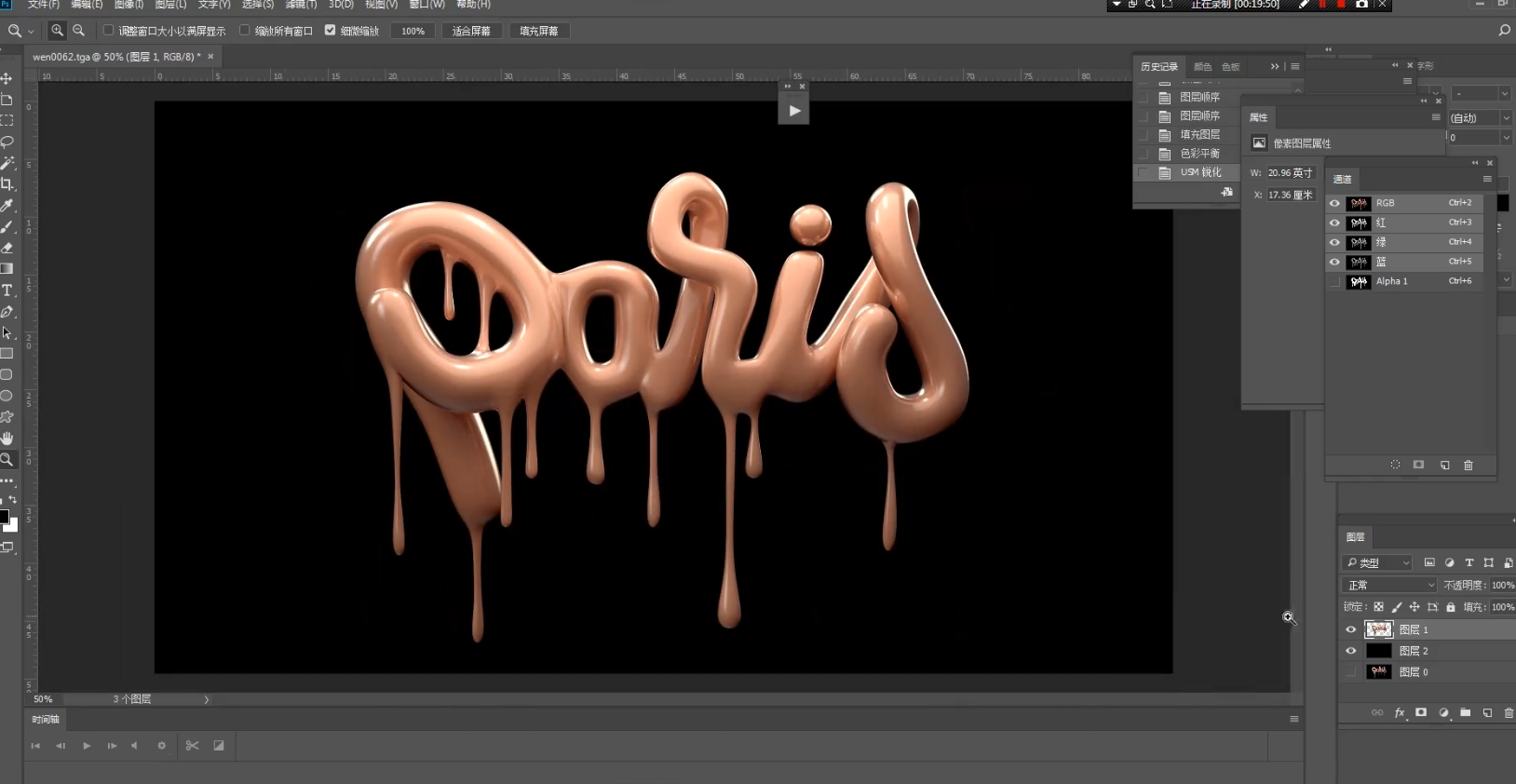The image size is (1516, 784).
Task: Split clip with timeline scissors icon
Action: click(192, 746)
